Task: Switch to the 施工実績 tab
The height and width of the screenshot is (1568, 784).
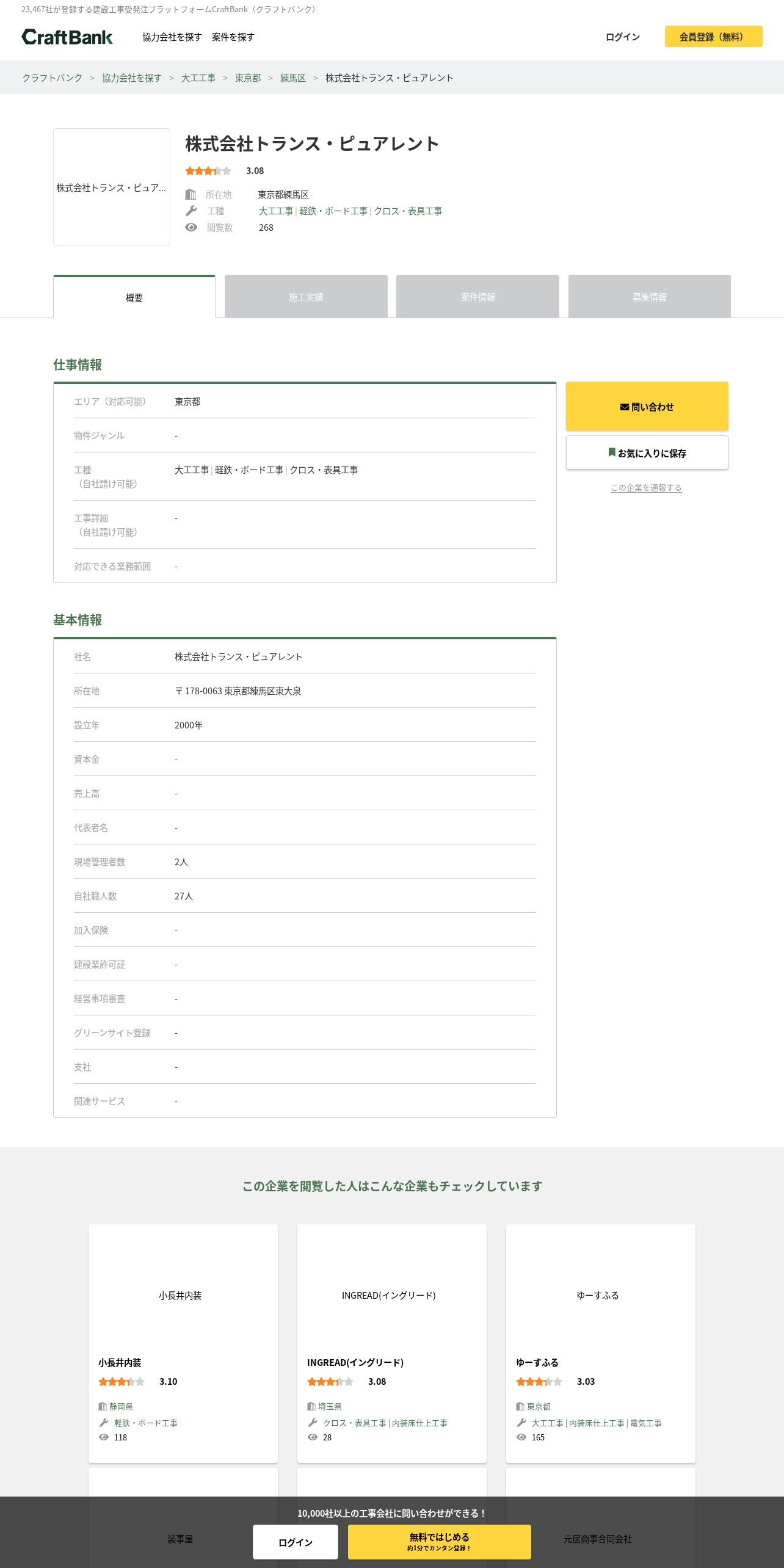Action: coord(306,297)
